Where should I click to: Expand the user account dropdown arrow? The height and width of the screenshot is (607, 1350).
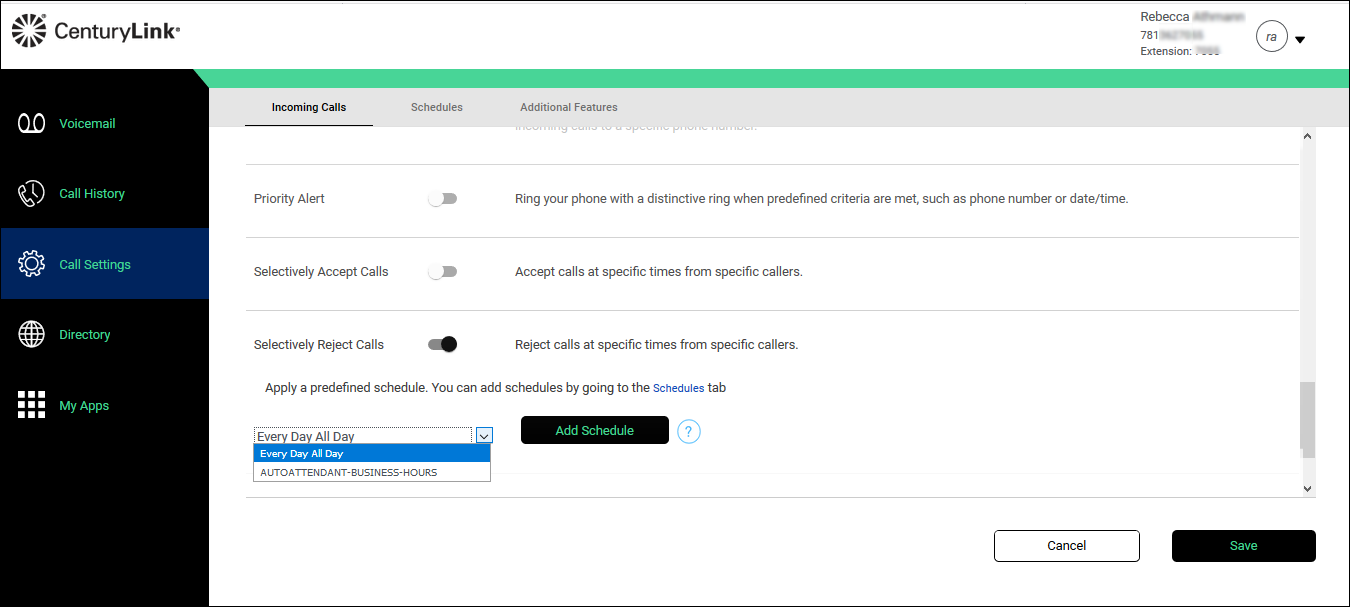(x=1300, y=40)
